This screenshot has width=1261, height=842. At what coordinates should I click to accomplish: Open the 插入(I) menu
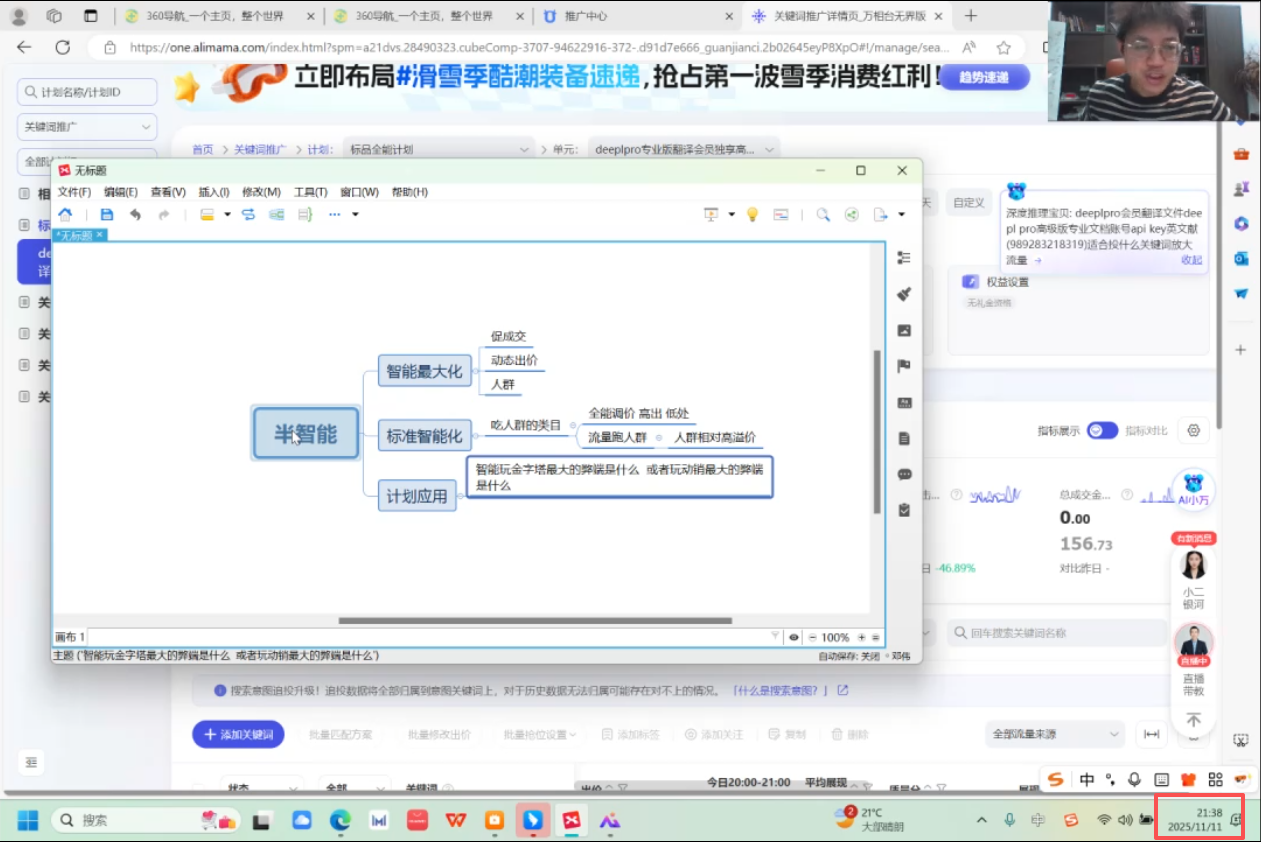click(214, 192)
